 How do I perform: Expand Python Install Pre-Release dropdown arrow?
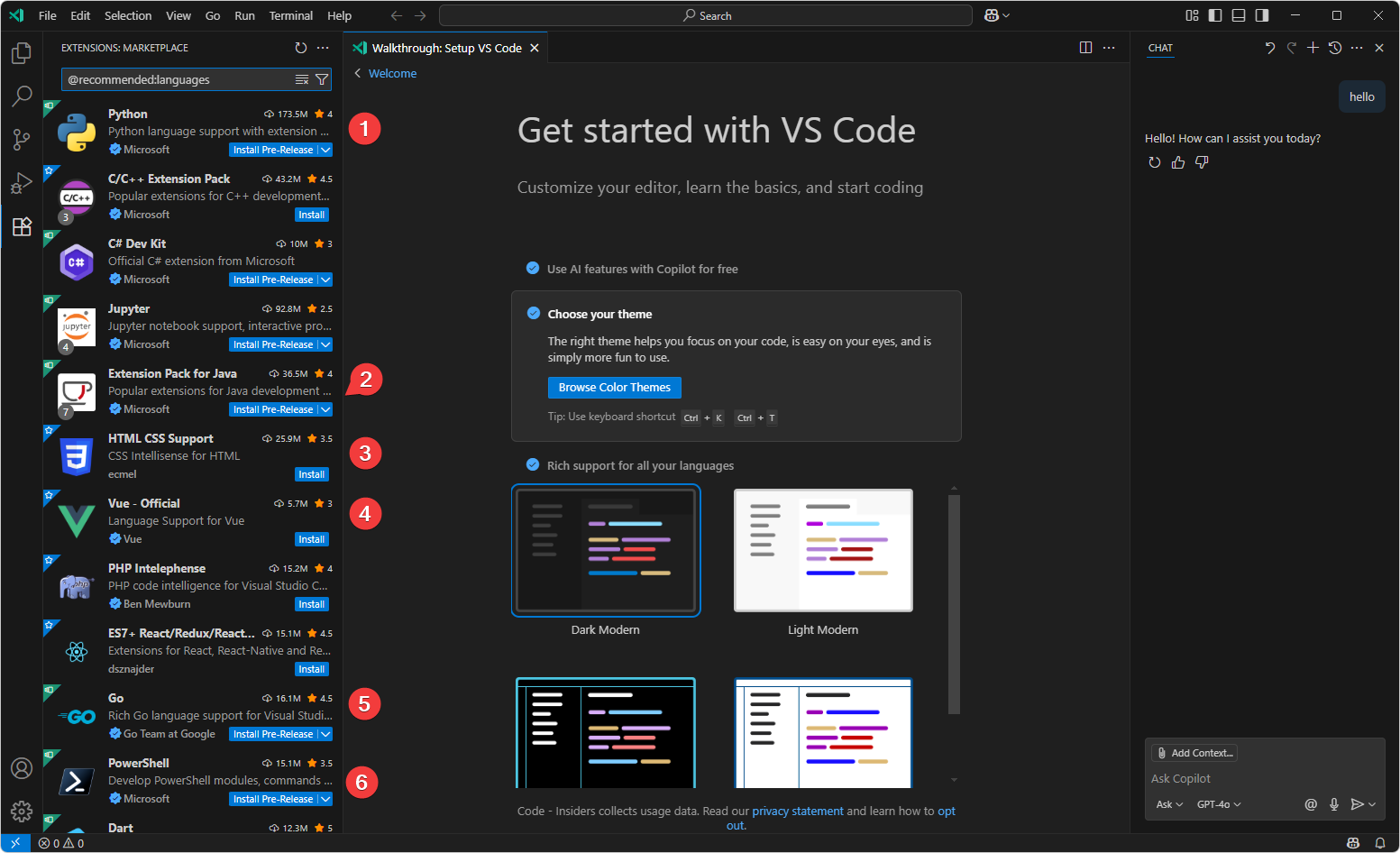(325, 150)
